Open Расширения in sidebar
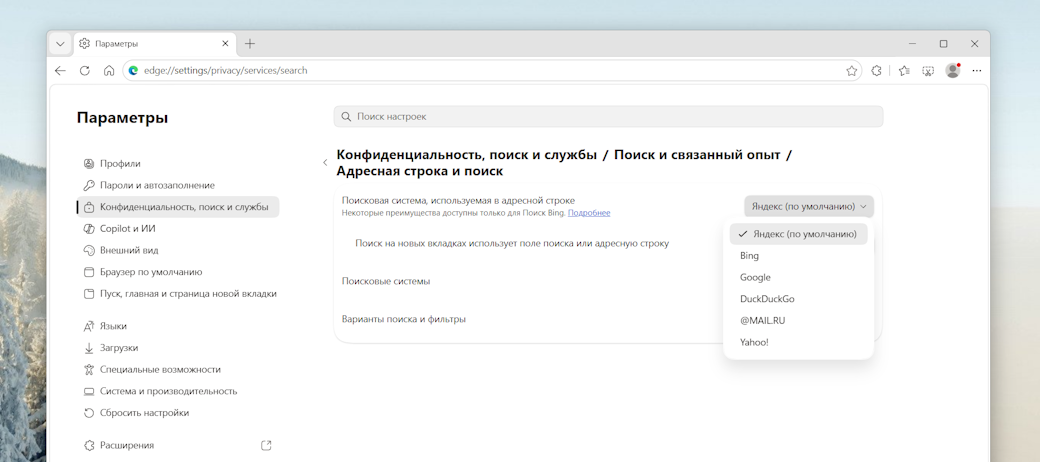This screenshot has height=462, width=1040. tap(178, 445)
